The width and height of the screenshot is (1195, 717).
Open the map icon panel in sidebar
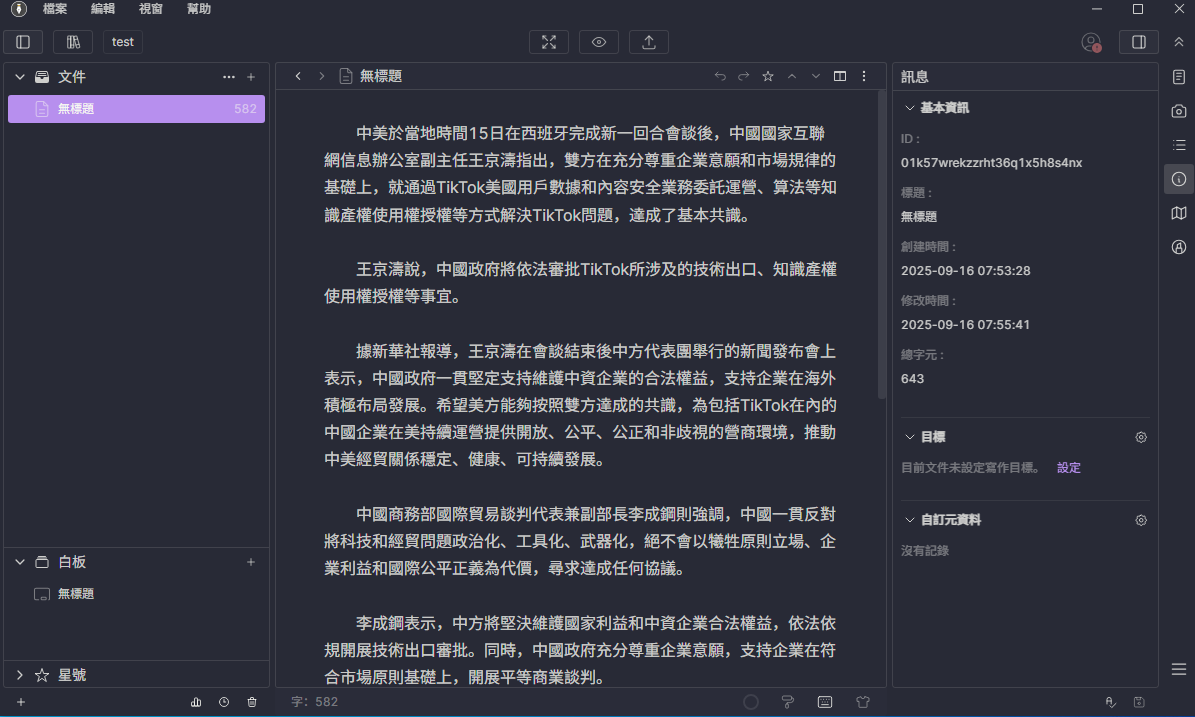pyautogui.click(x=1179, y=213)
